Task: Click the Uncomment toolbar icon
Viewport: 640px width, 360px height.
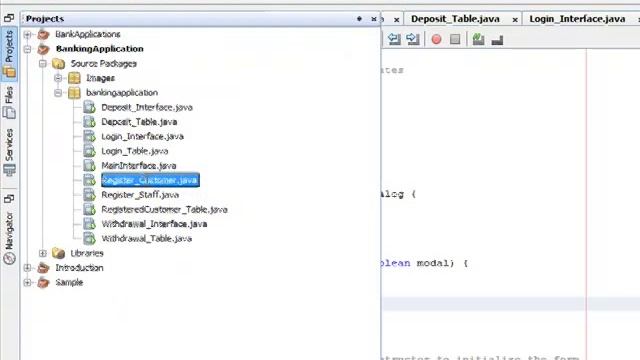Action: coord(497,40)
